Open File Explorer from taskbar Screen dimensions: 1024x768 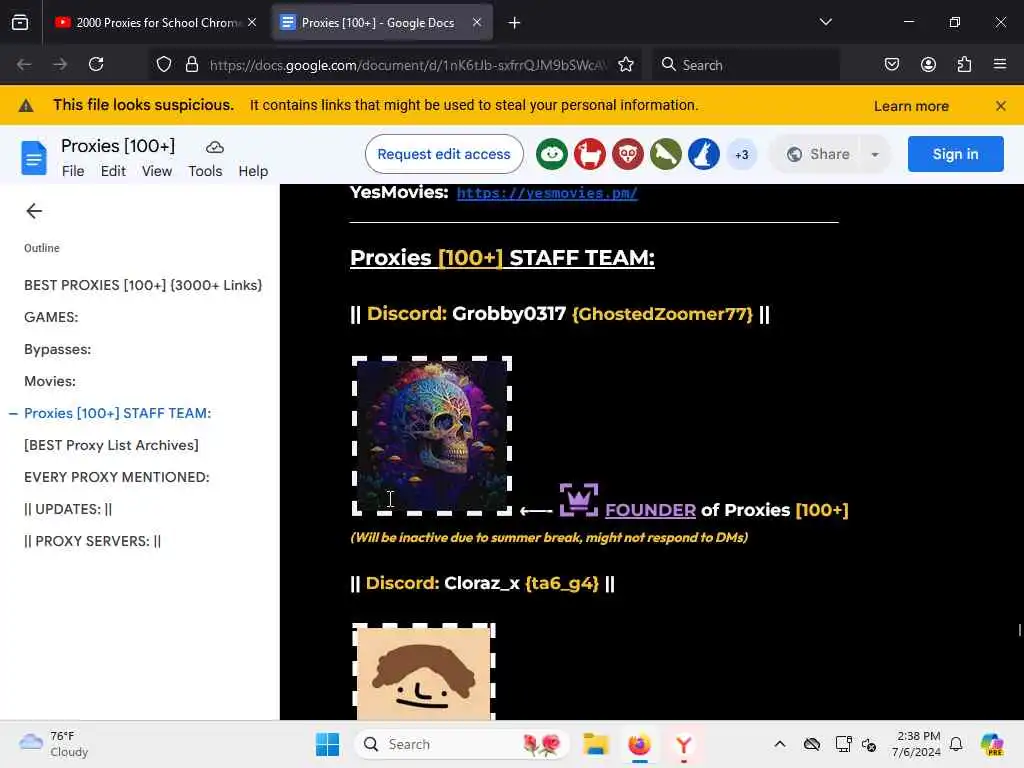(x=596, y=744)
